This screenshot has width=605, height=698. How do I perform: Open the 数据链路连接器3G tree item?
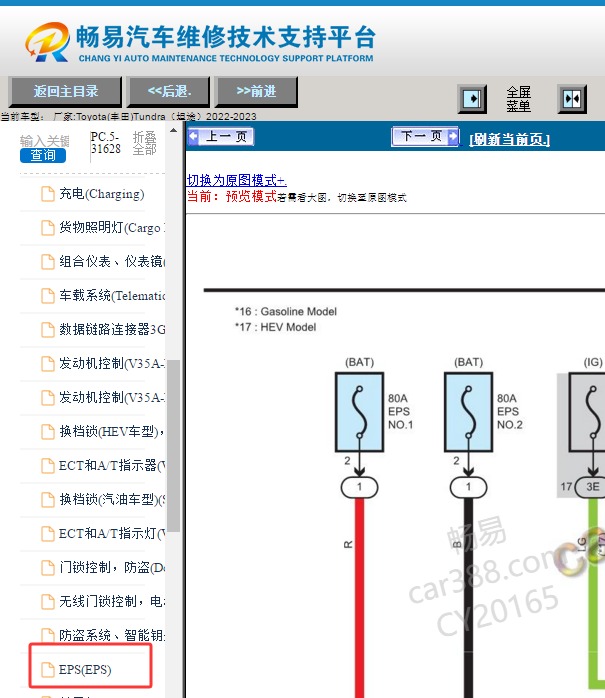[x=111, y=329]
